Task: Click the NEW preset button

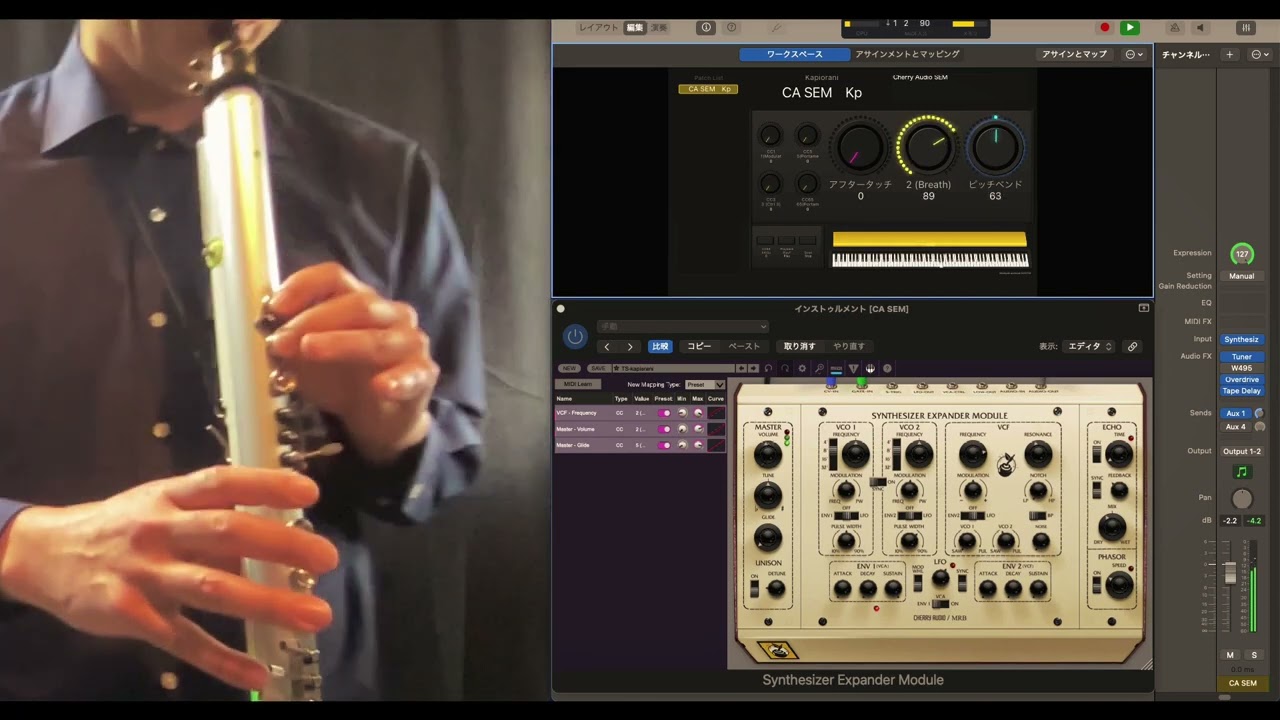Action: point(569,368)
